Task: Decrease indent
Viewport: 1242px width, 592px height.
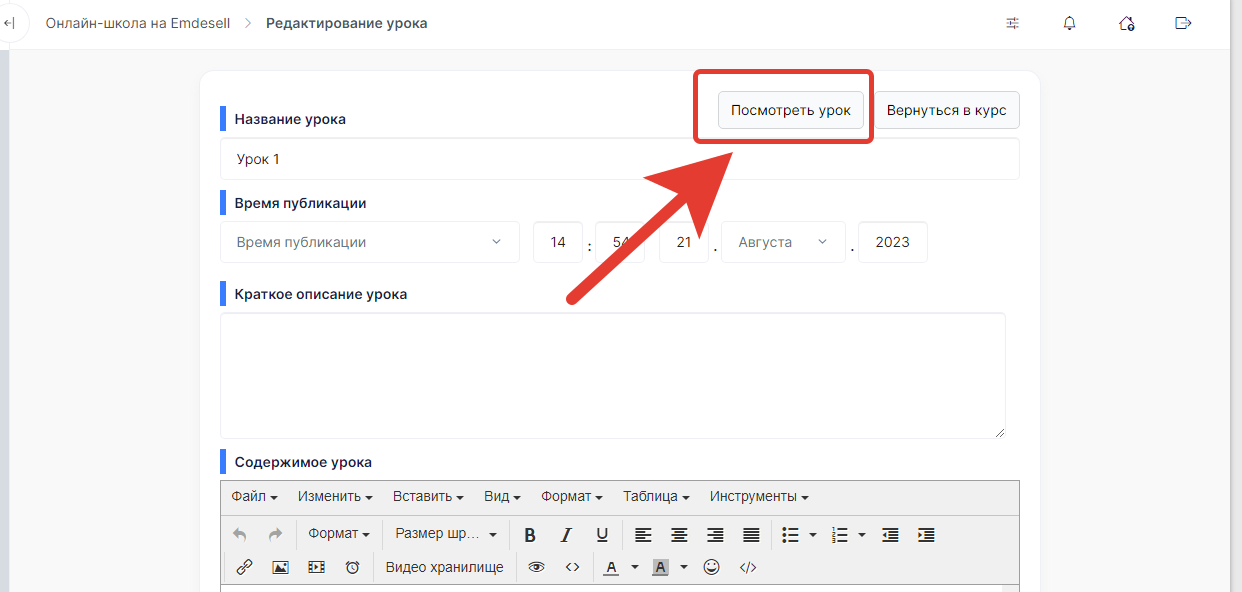Action: tap(890, 534)
